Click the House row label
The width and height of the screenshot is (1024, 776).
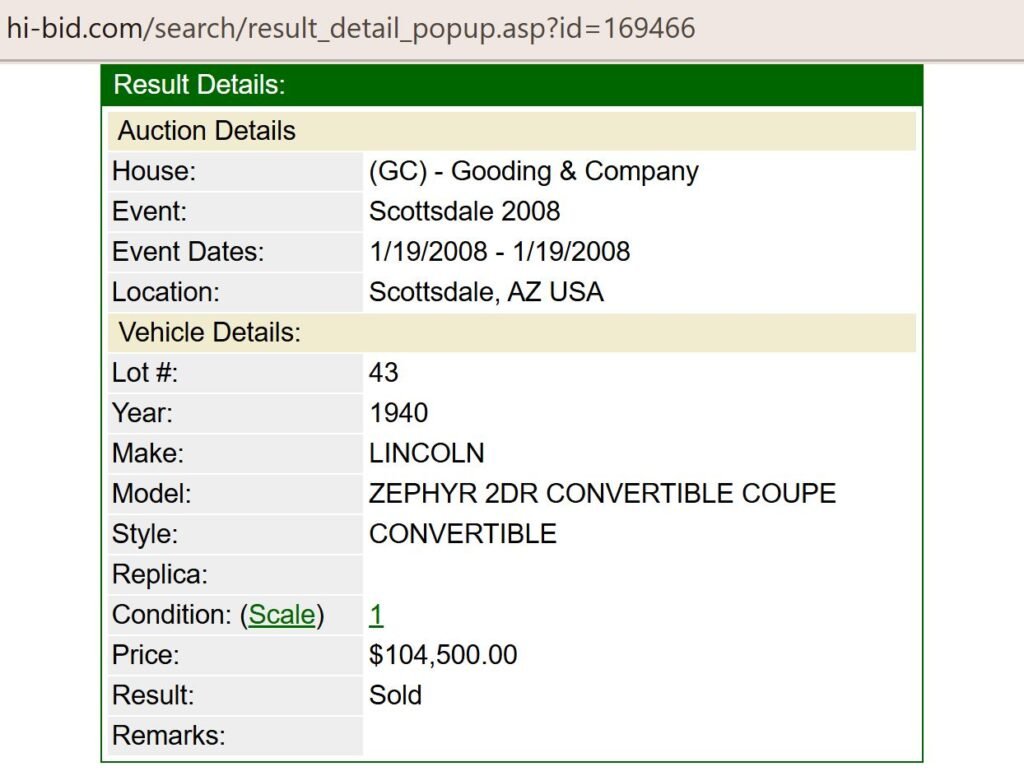pos(154,171)
